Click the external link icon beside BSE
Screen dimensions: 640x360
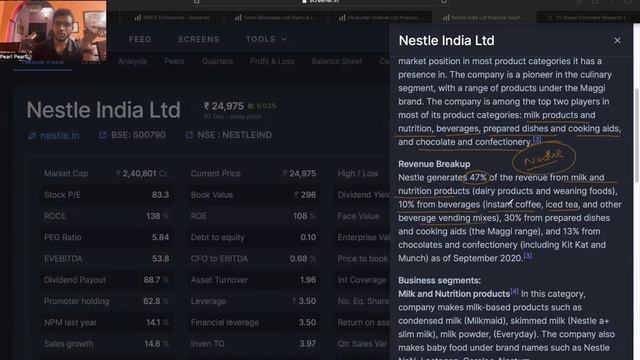tap(103, 135)
